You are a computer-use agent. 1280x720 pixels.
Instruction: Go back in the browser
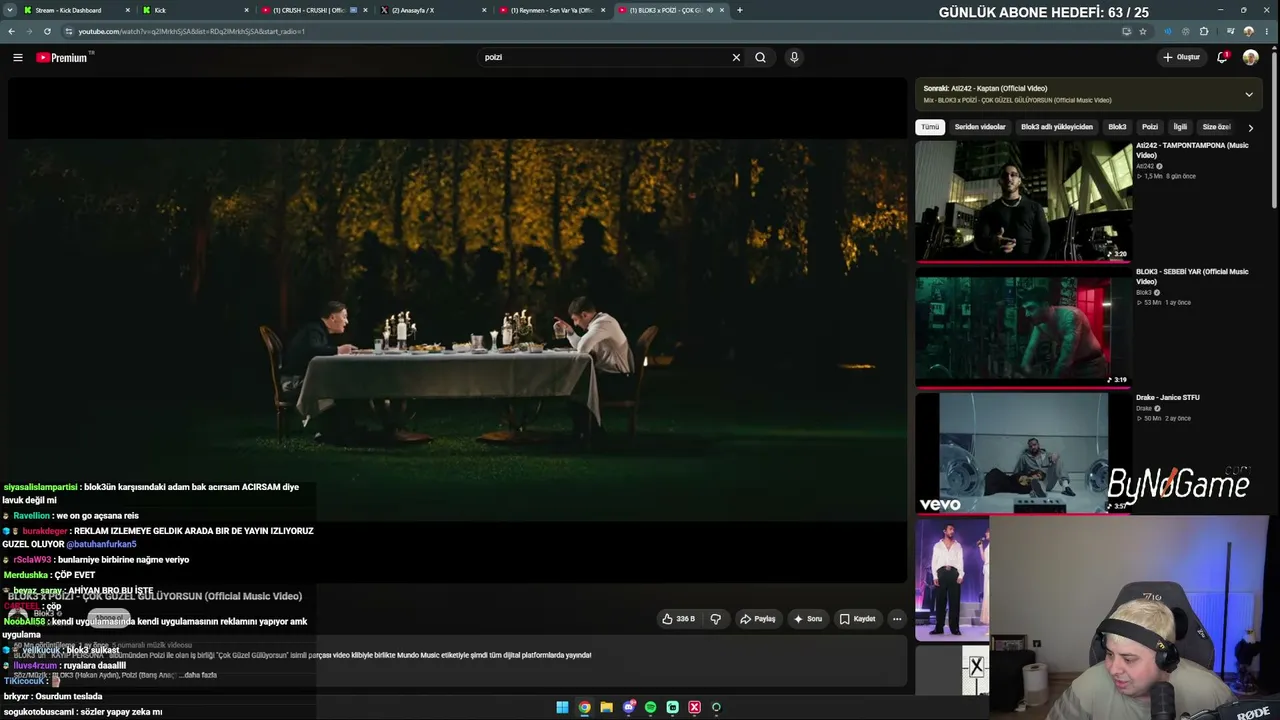[x=11, y=31]
